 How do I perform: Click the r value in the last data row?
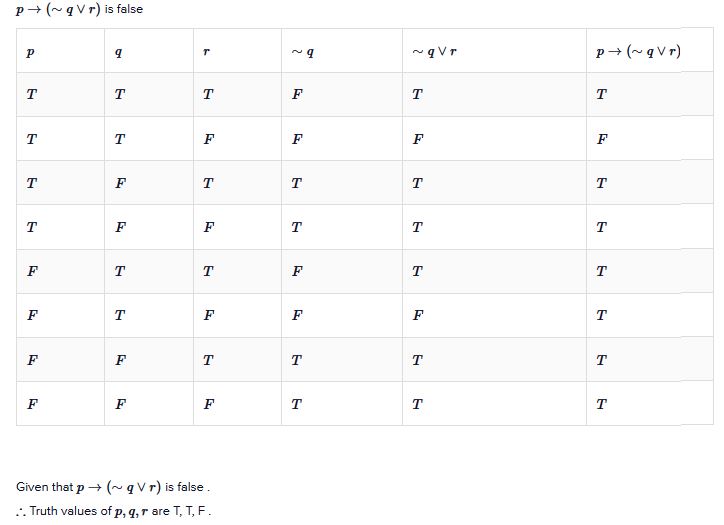[x=207, y=404]
